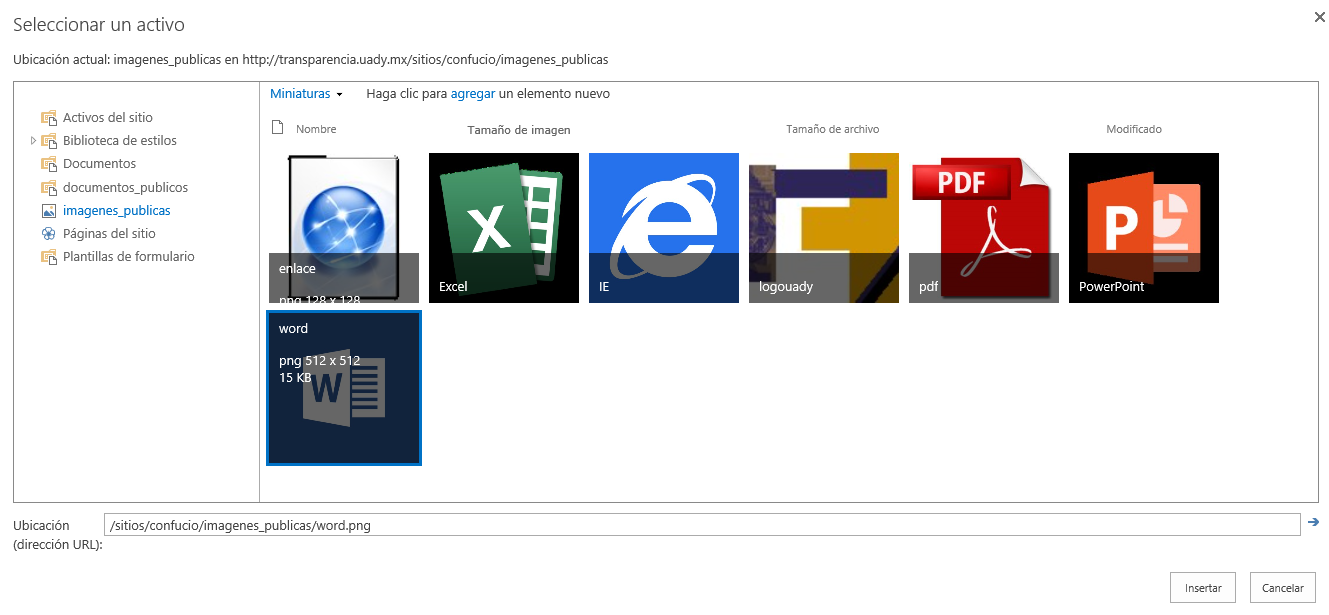Open the Documentos library
This screenshot has width=1329, height=615.
coord(99,164)
